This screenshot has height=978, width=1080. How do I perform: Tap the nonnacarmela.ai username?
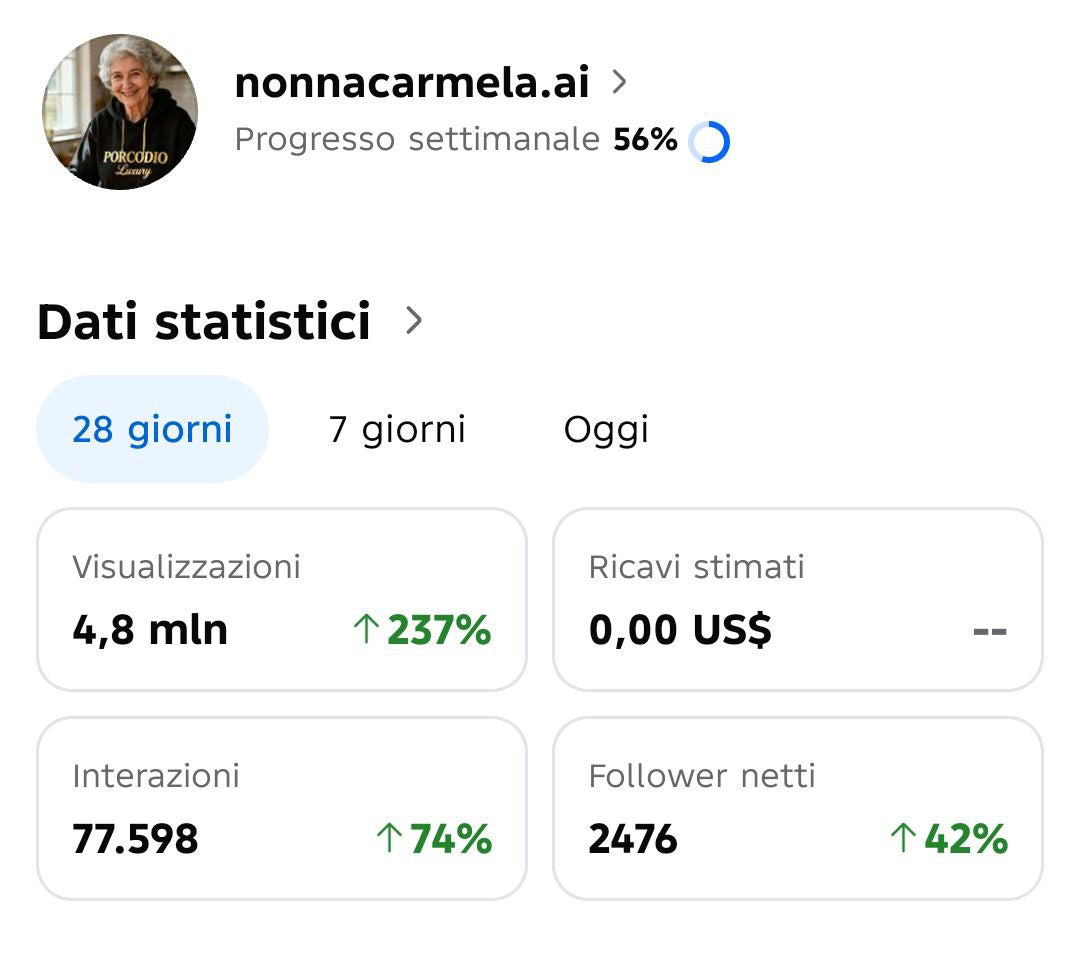(x=411, y=83)
